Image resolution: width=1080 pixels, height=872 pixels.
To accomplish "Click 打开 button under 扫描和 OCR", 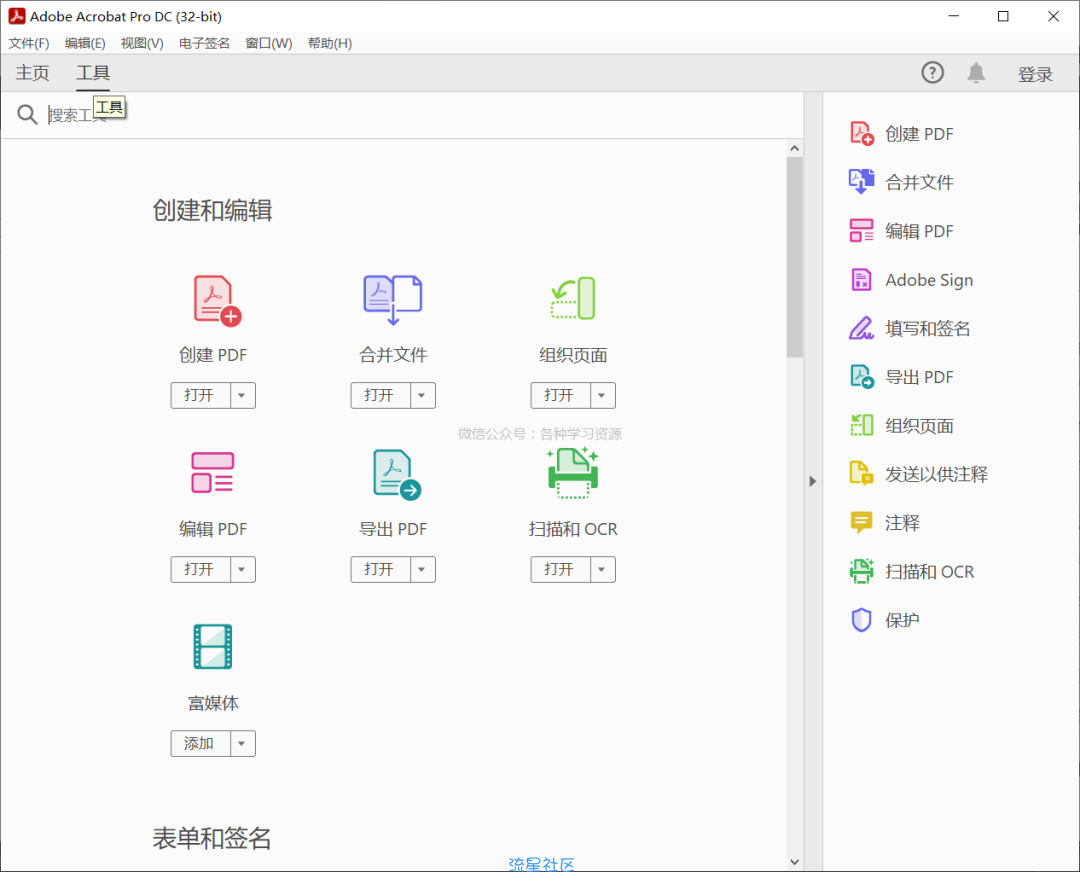I will pyautogui.click(x=560, y=570).
